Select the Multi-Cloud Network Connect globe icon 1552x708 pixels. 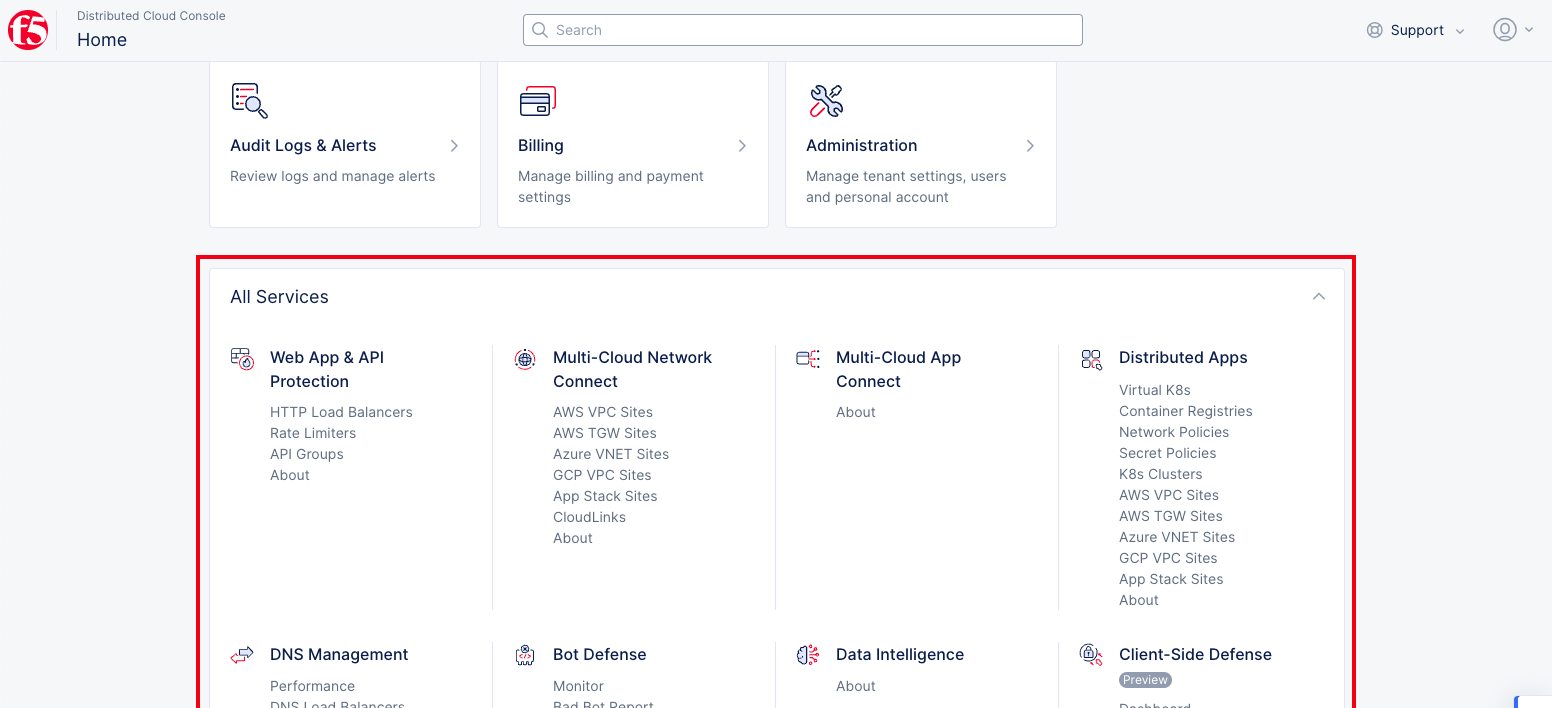coord(525,358)
